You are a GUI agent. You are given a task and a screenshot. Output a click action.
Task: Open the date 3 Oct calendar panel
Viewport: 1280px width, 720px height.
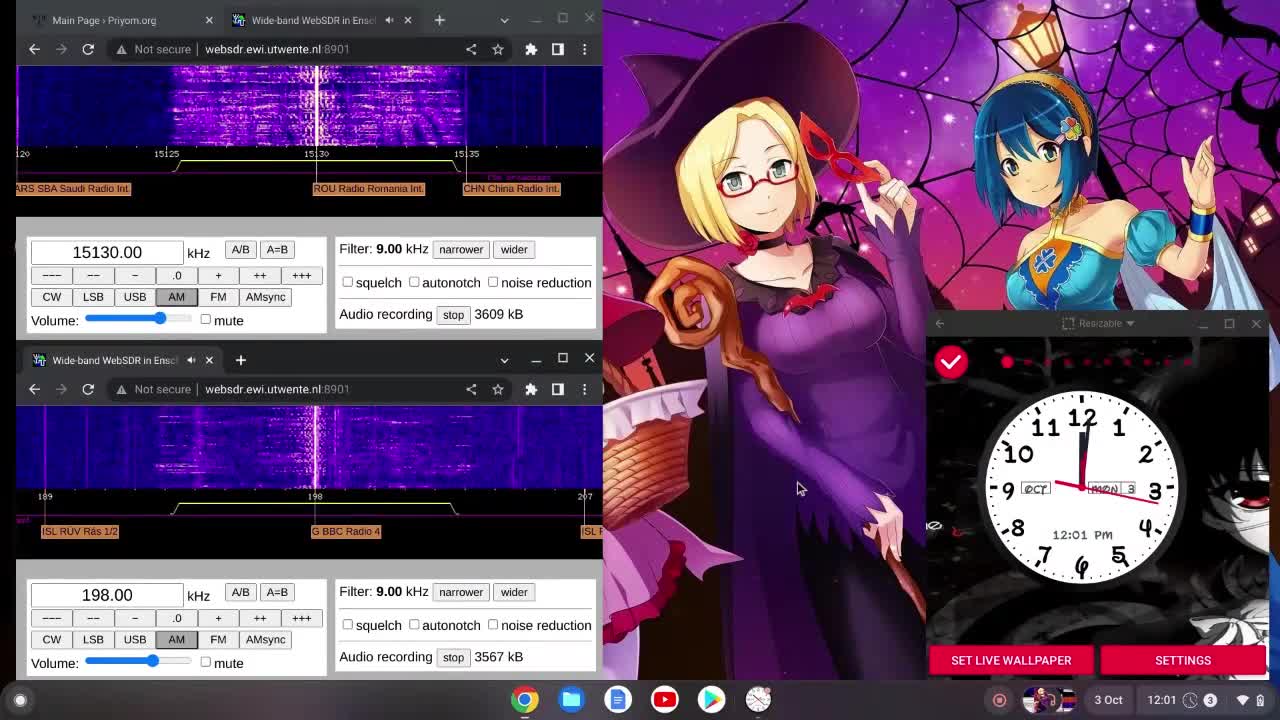1108,700
